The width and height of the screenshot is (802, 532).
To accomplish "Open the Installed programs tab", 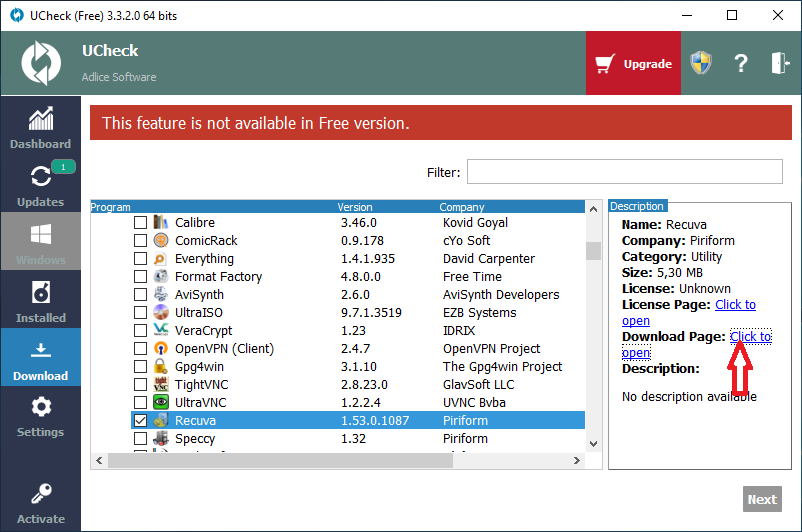I will (x=40, y=300).
